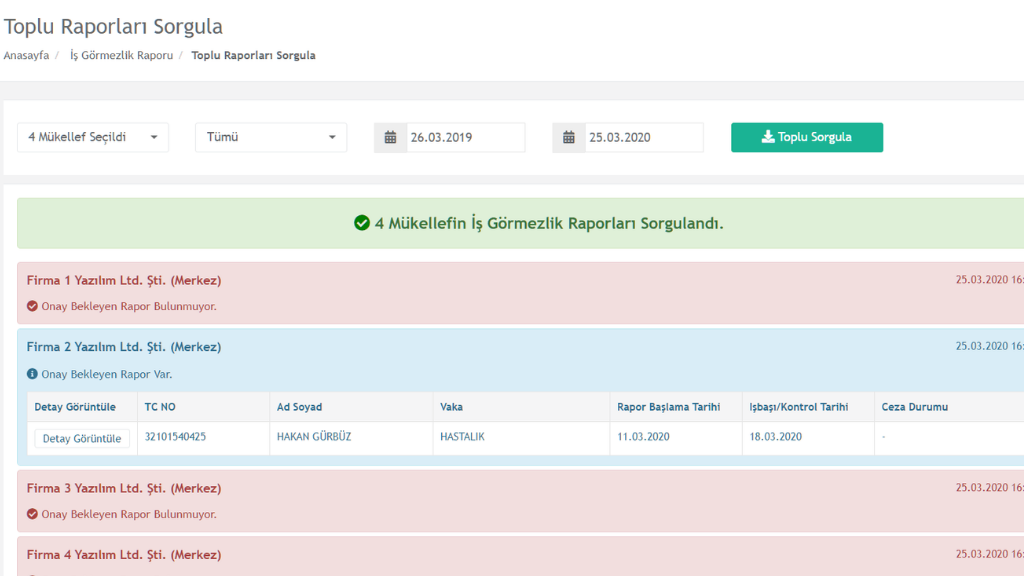Select the TC number 32101540425 cell
Image resolution: width=1024 pixels, height=576 pixels.
[x=176, y=437]
